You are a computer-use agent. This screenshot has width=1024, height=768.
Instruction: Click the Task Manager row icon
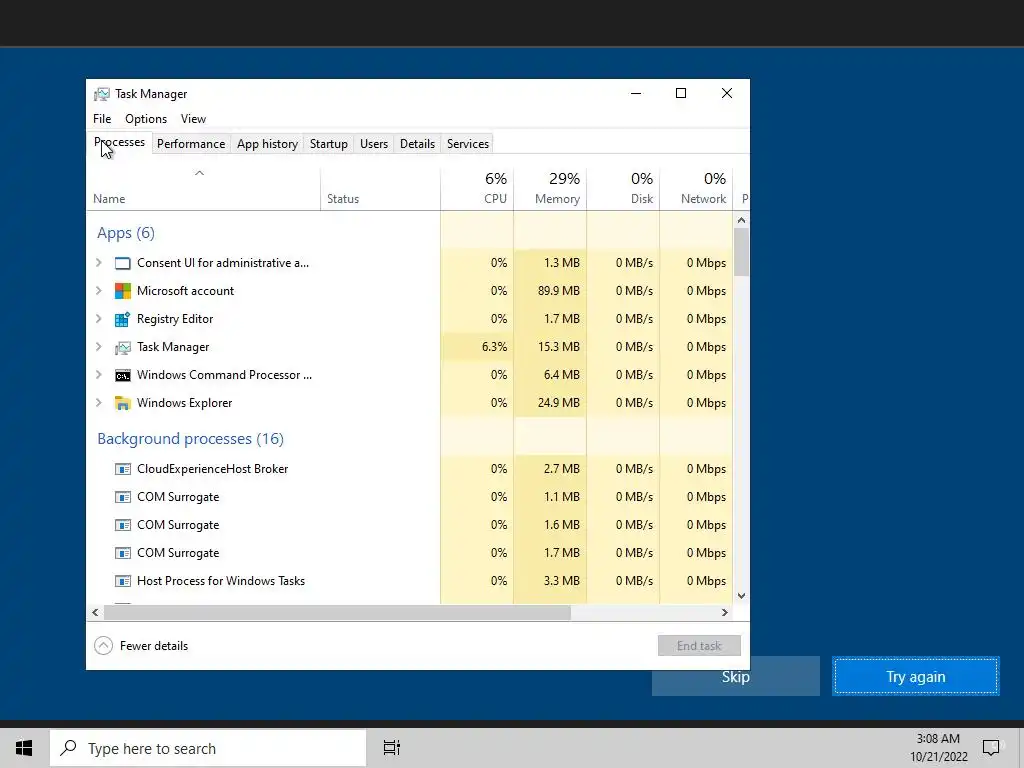[x=123, y=347]
